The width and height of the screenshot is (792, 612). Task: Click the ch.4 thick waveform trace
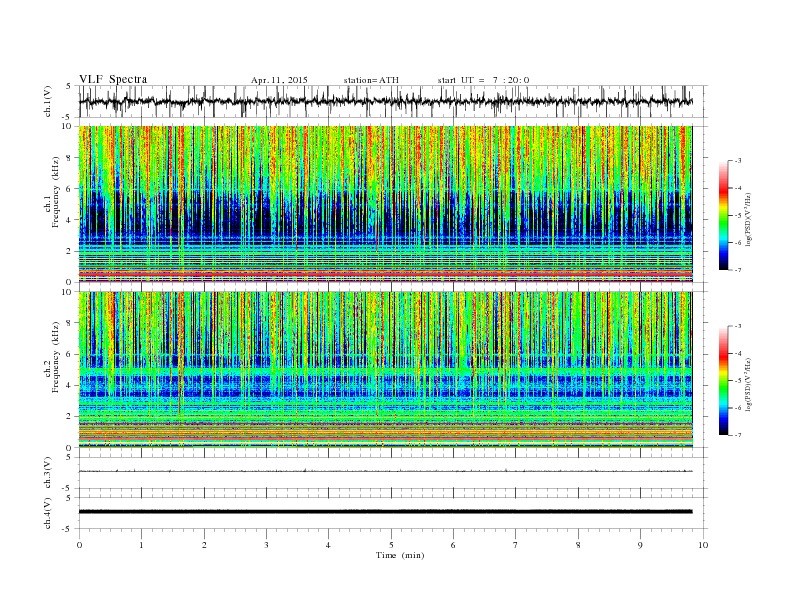coord(386,512)
